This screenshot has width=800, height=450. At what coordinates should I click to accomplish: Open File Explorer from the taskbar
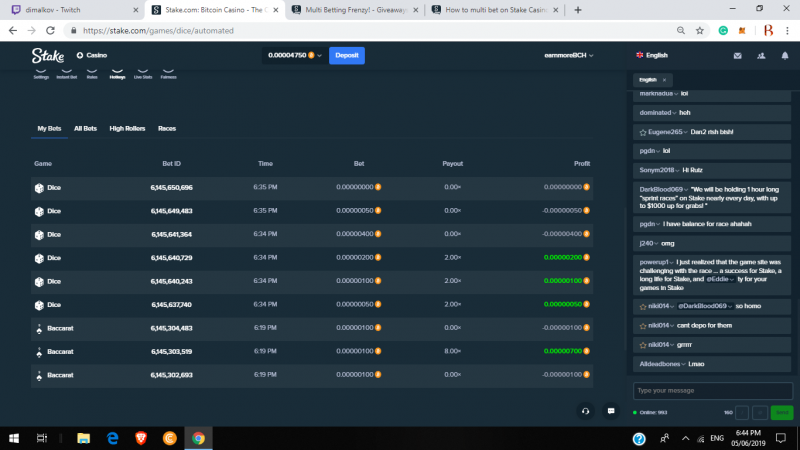click(84, 438)
